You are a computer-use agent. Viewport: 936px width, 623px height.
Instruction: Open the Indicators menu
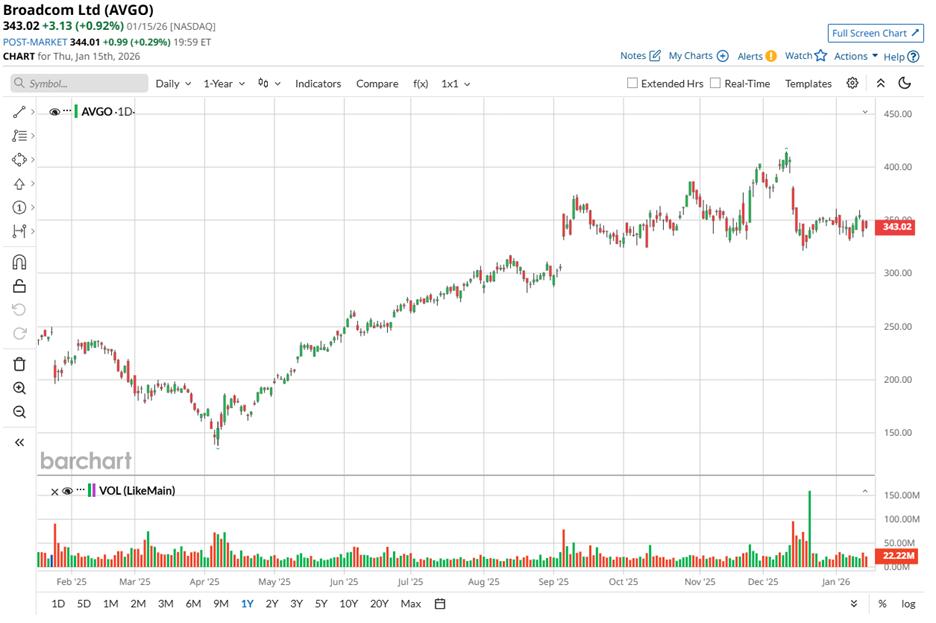tap(318, 84)
